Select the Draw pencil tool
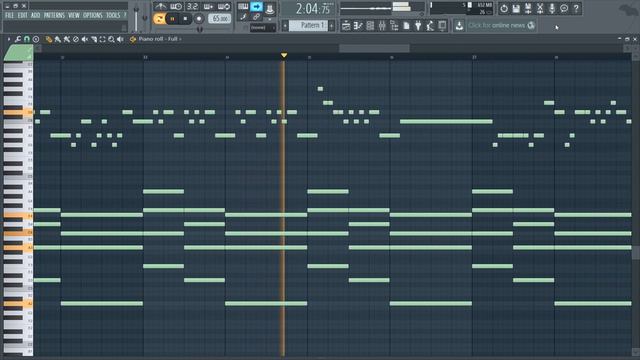 pyautogui.click(x=49, y=39)
